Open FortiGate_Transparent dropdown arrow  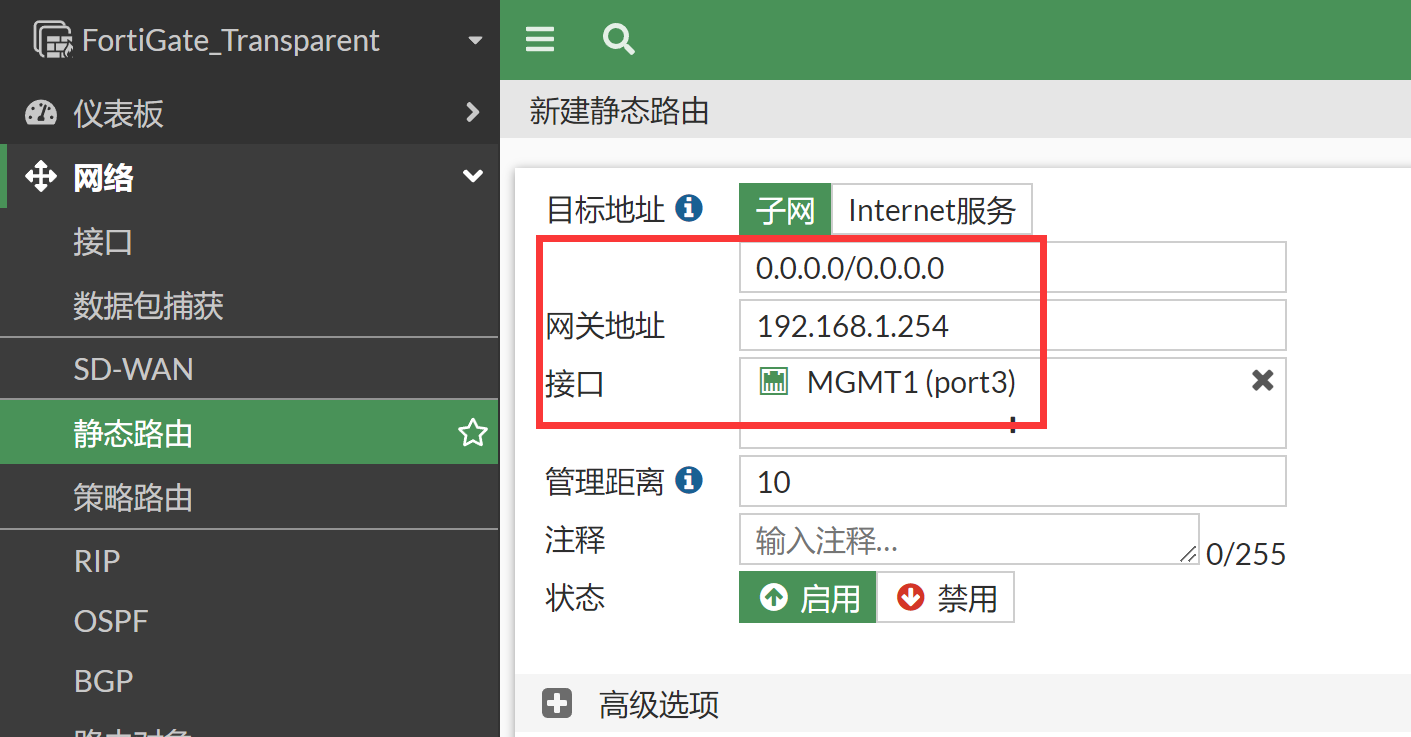coord(475,41)
